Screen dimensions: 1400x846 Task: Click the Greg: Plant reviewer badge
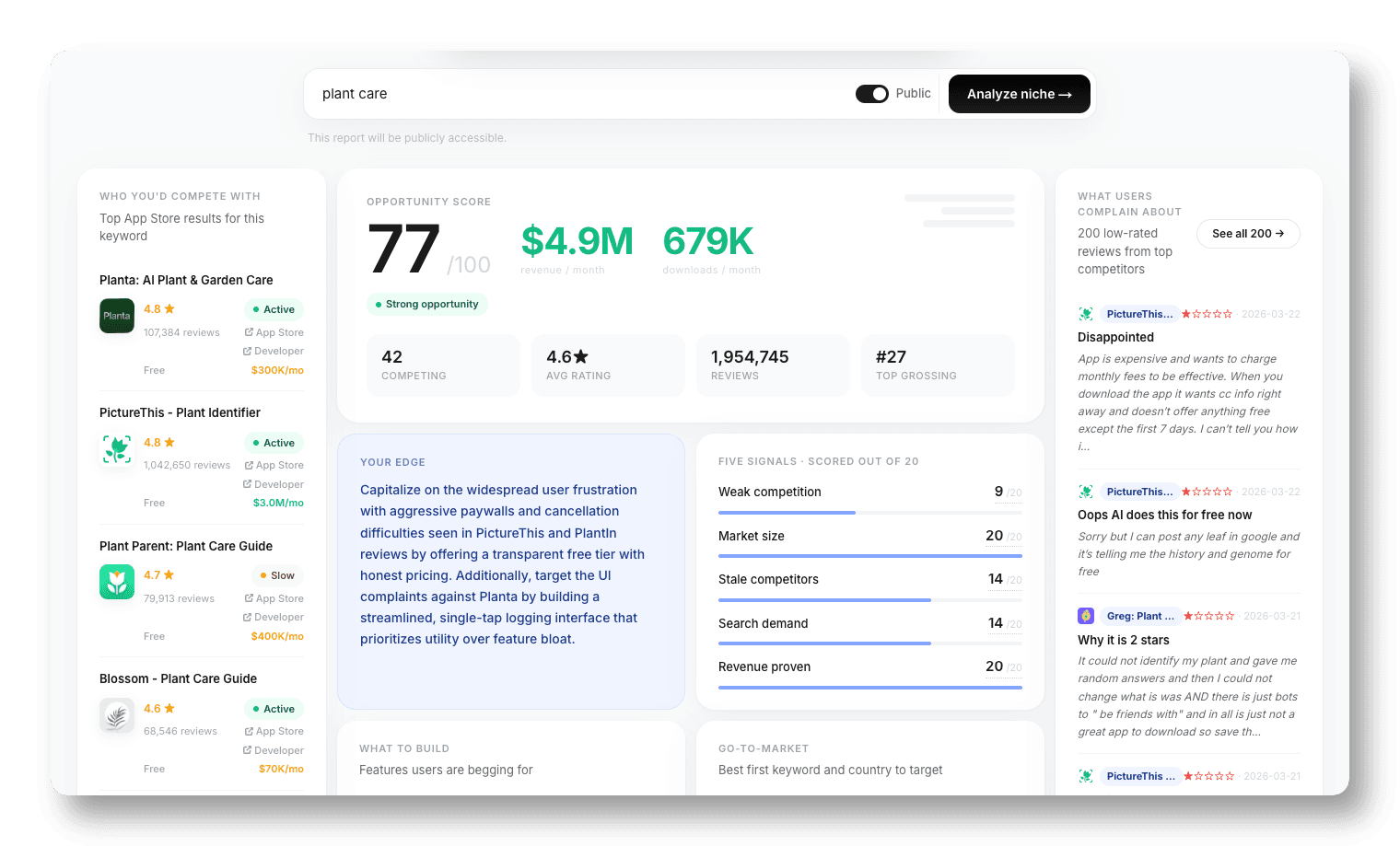[x=1140, y=616]
